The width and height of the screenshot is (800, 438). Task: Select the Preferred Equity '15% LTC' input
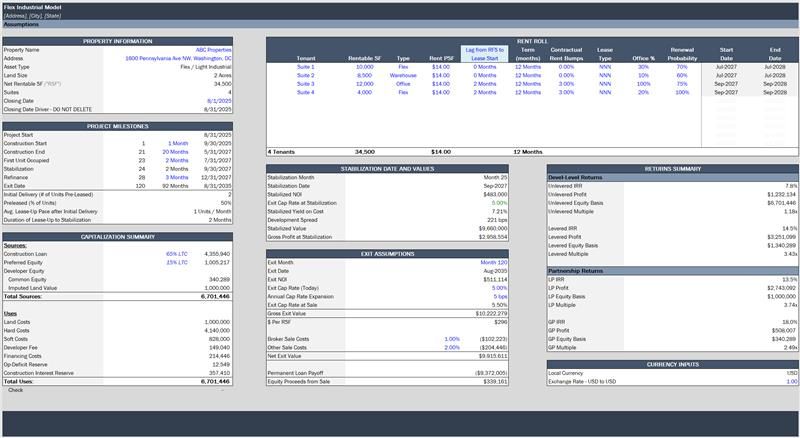pyautogui.click(x=177, y=262)
